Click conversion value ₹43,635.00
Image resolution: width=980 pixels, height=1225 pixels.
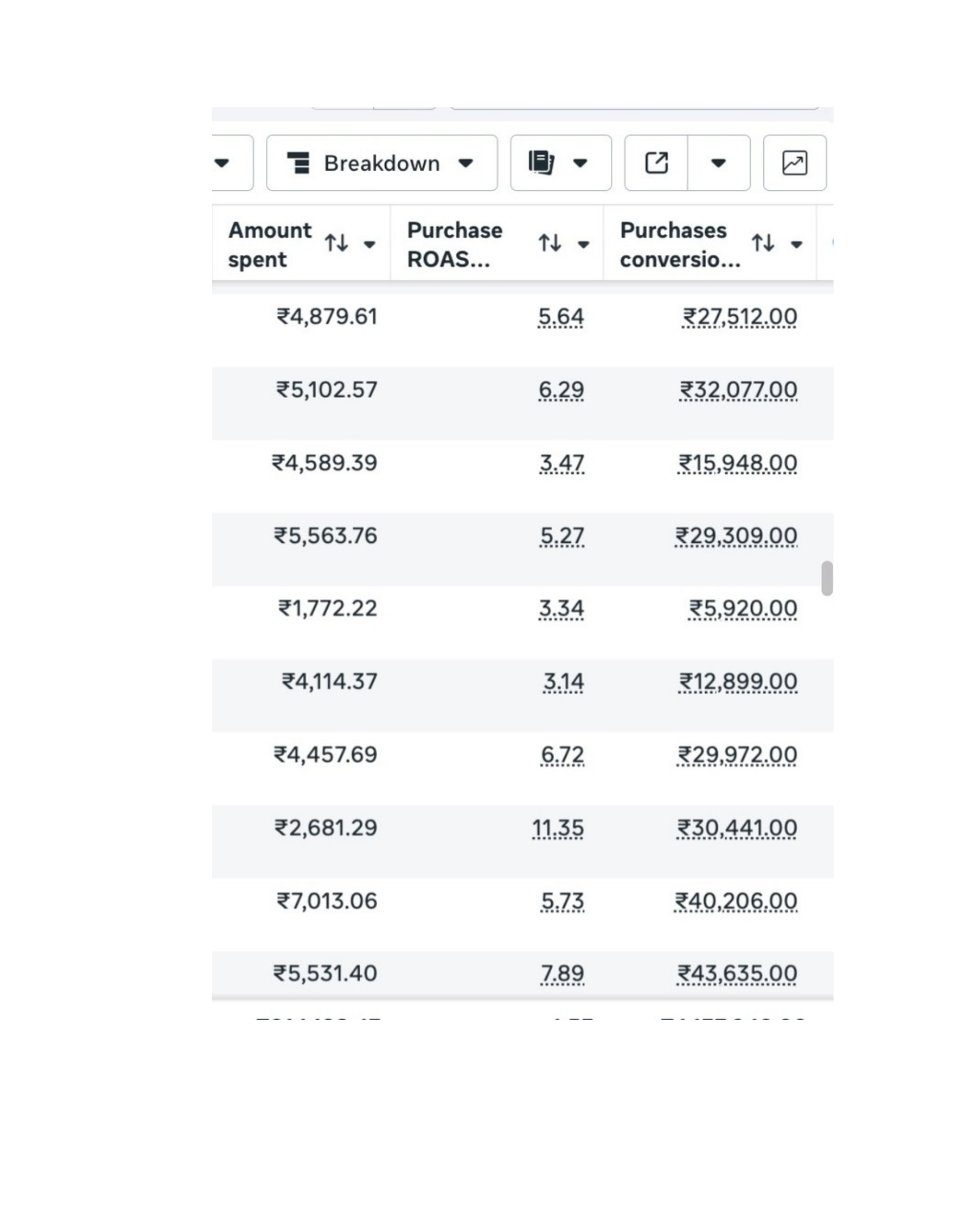(737, 974)
